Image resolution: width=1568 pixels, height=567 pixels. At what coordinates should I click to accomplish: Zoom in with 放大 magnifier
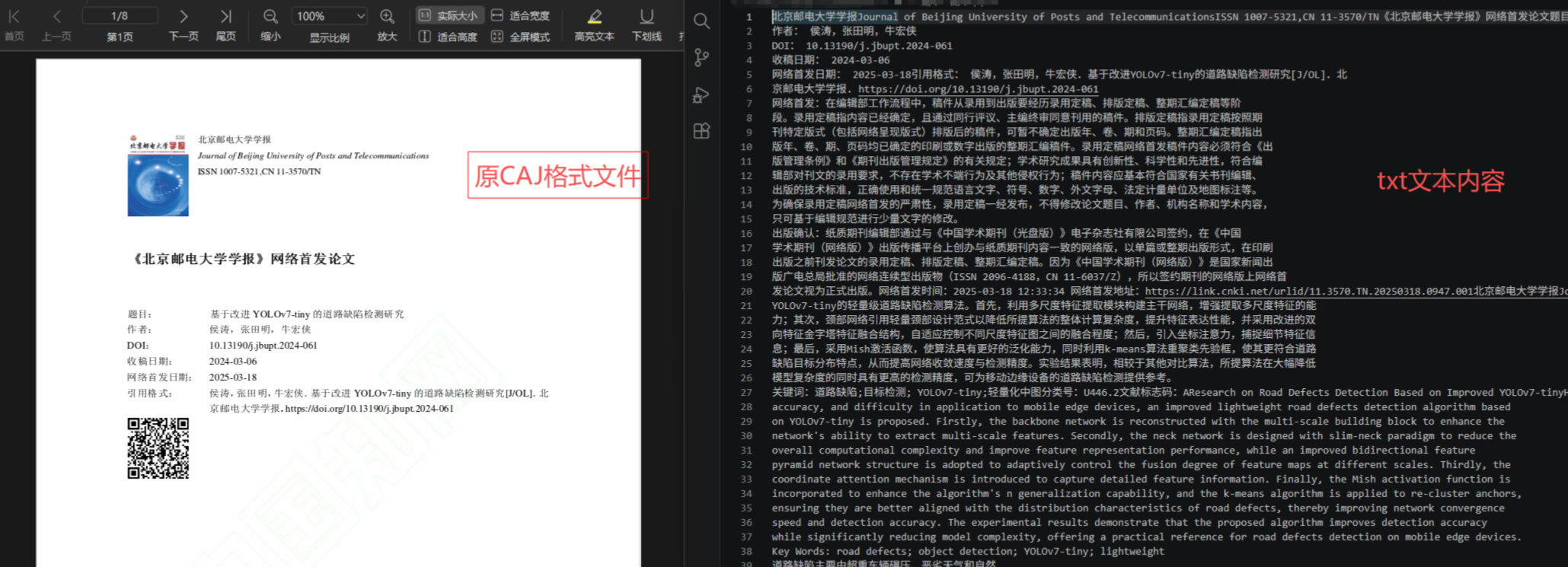[387, 24]
